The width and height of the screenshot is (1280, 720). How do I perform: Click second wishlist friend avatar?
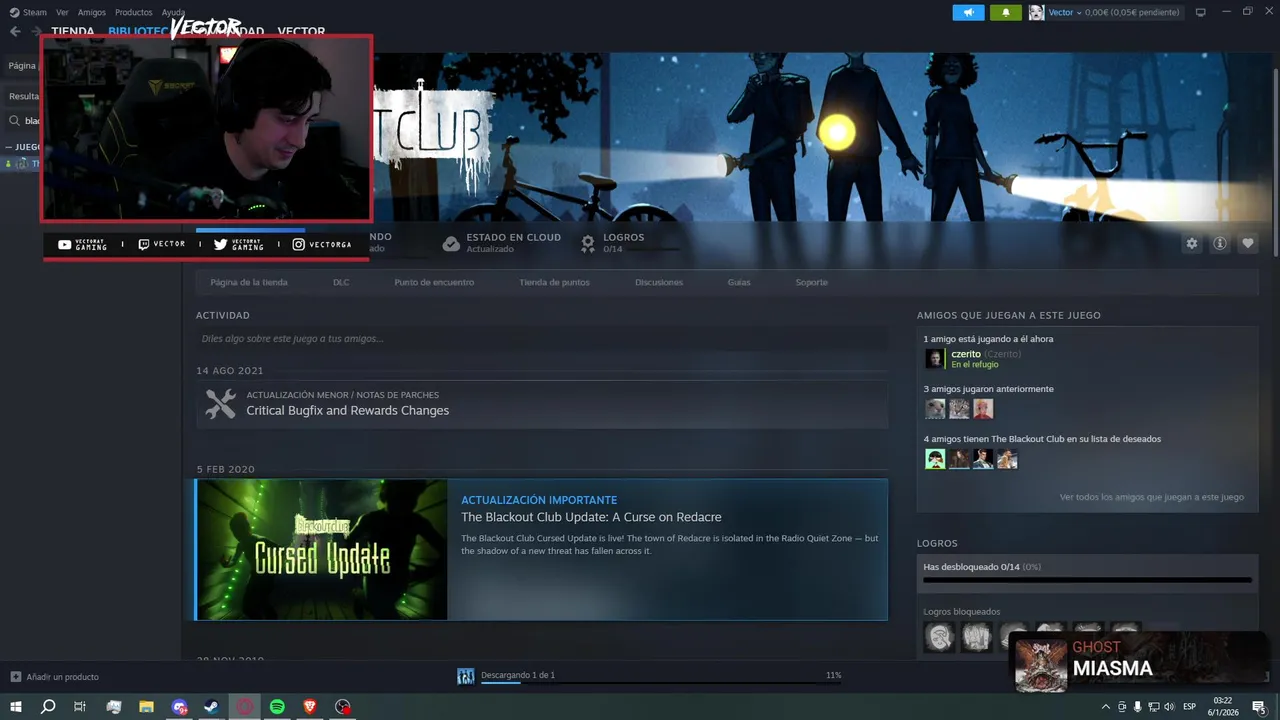point(959,459)
